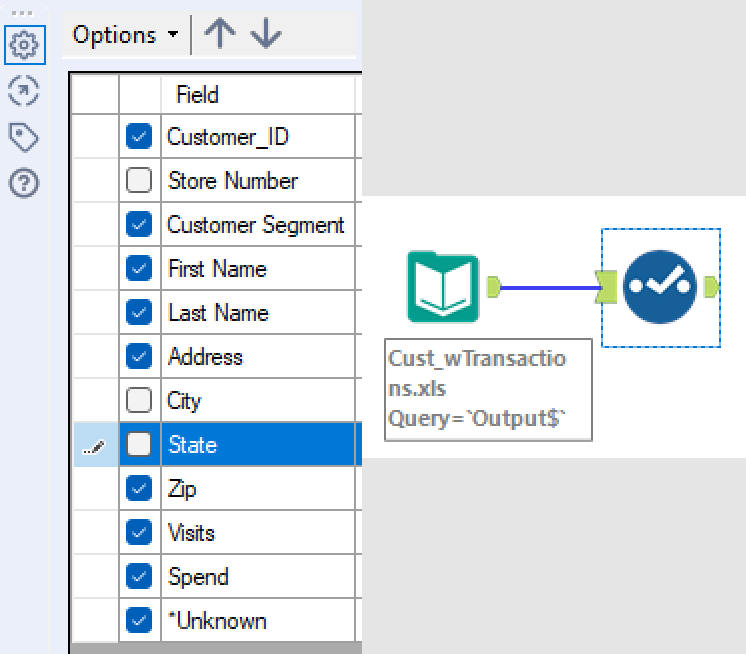Move selected field down with arrow

click(x=265, y=34)
